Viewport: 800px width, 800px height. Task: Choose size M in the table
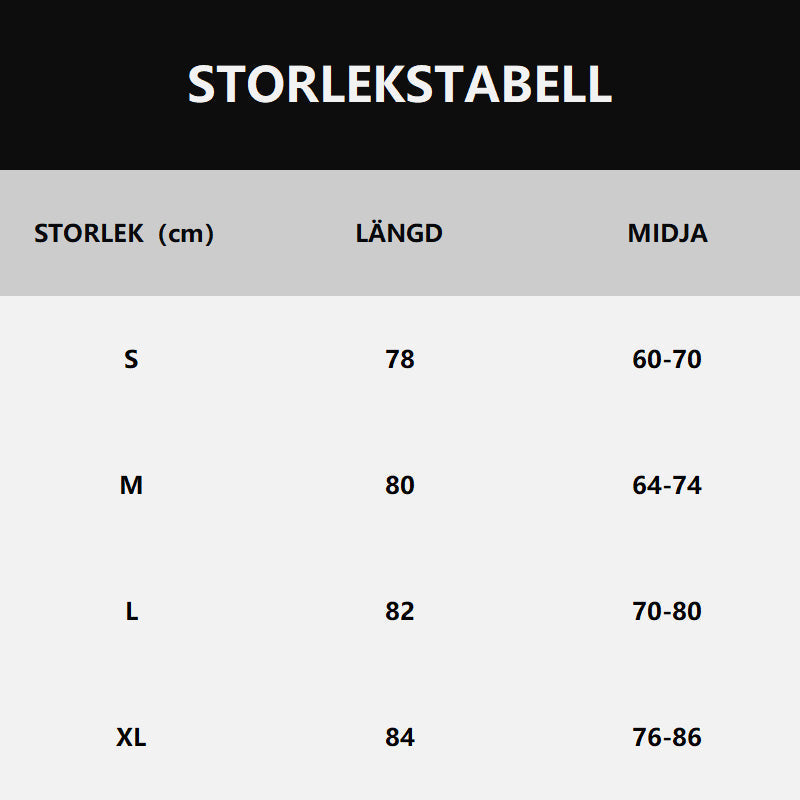pos(131,485)
